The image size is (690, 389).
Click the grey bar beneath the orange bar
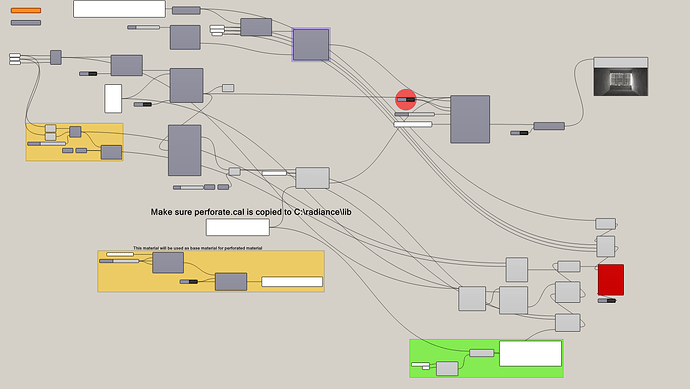click(x=26, y=22)
